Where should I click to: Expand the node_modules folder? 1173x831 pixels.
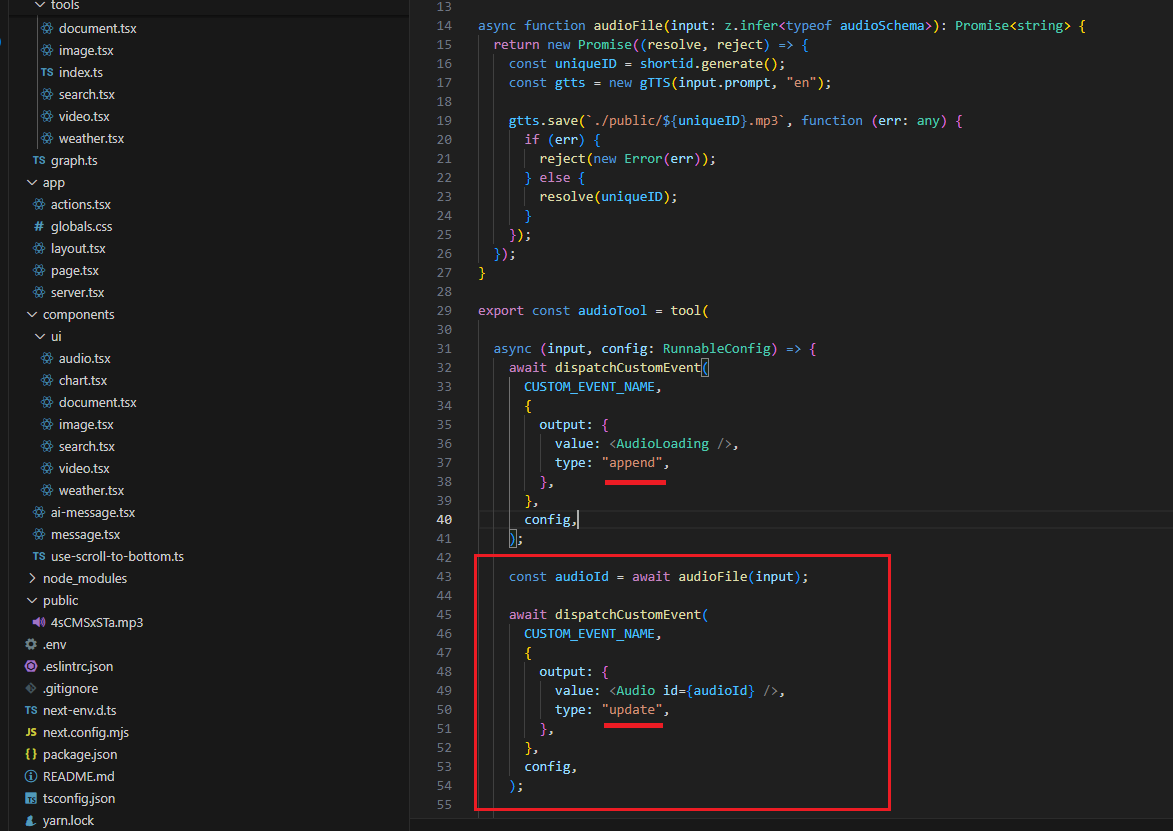pos(32,579)
